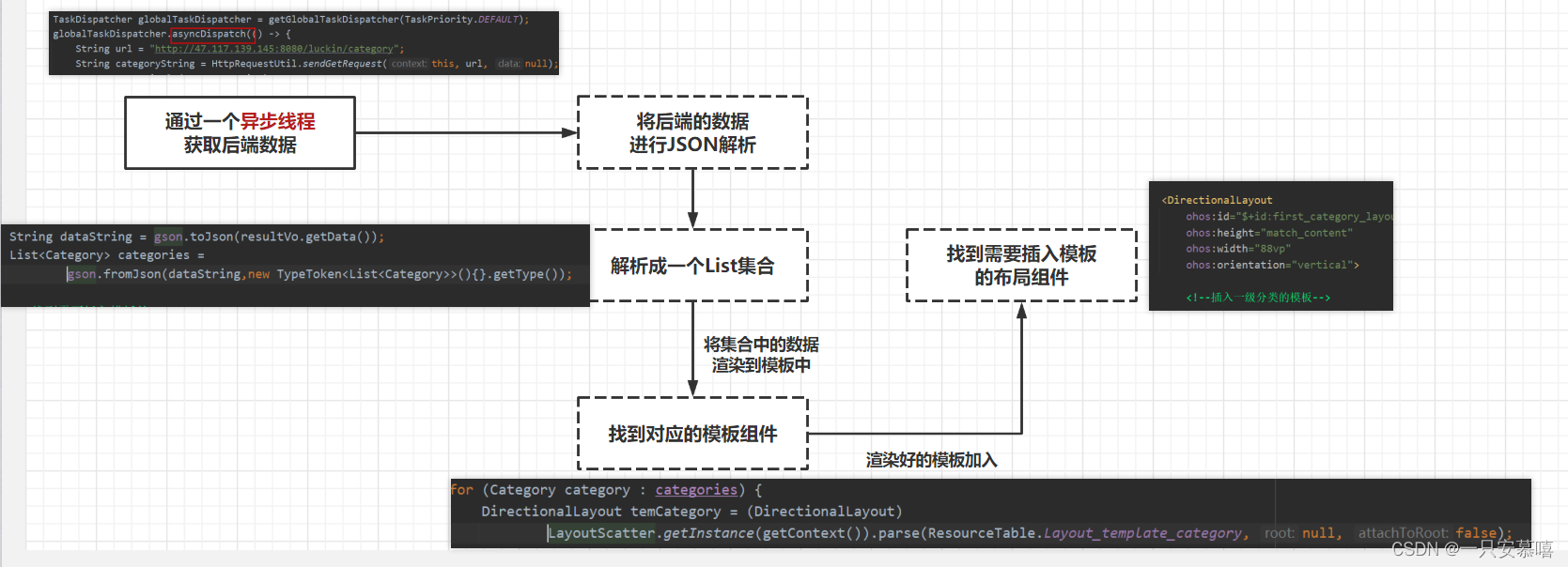Click 'DirectionalLayout temCategory' code line
Screen dimensions: 1568x567
691,512
